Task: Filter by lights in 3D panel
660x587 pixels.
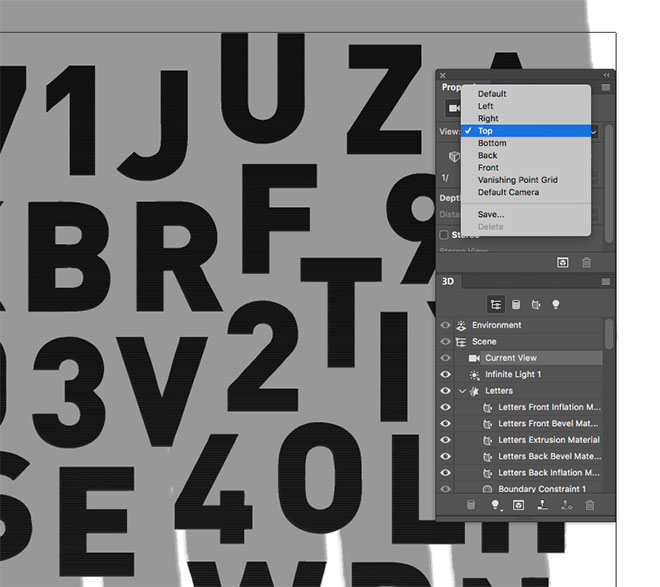Action: (556, 304)
